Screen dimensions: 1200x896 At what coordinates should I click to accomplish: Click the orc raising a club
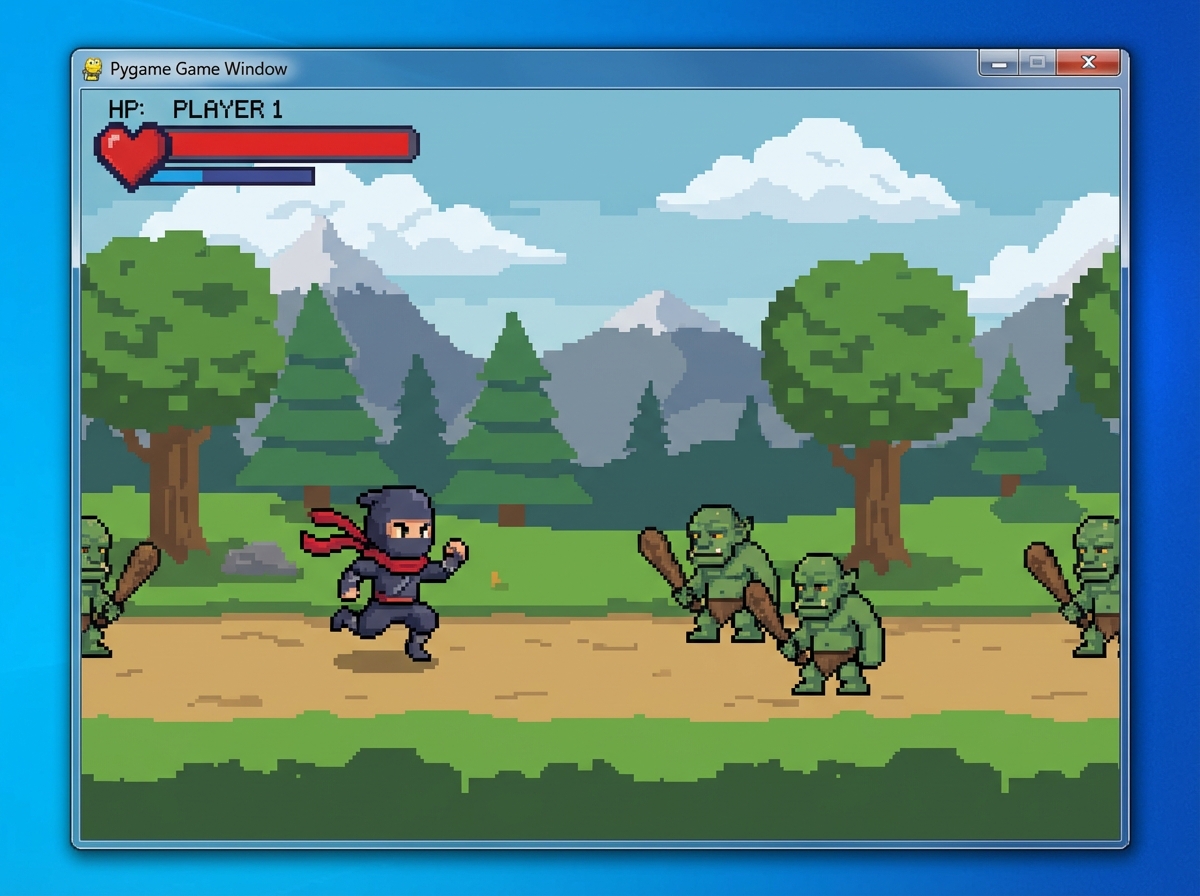[x=708, y=573]
